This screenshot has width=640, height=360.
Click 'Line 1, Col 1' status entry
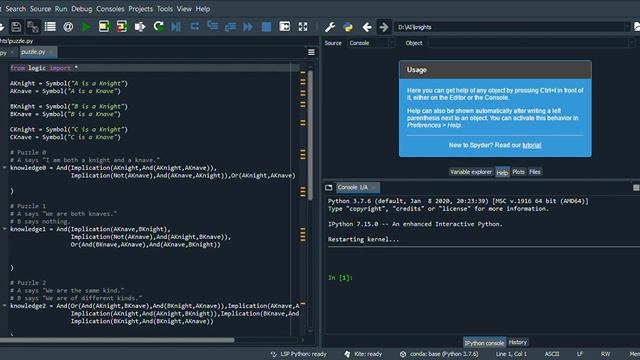tap(511, 354)
